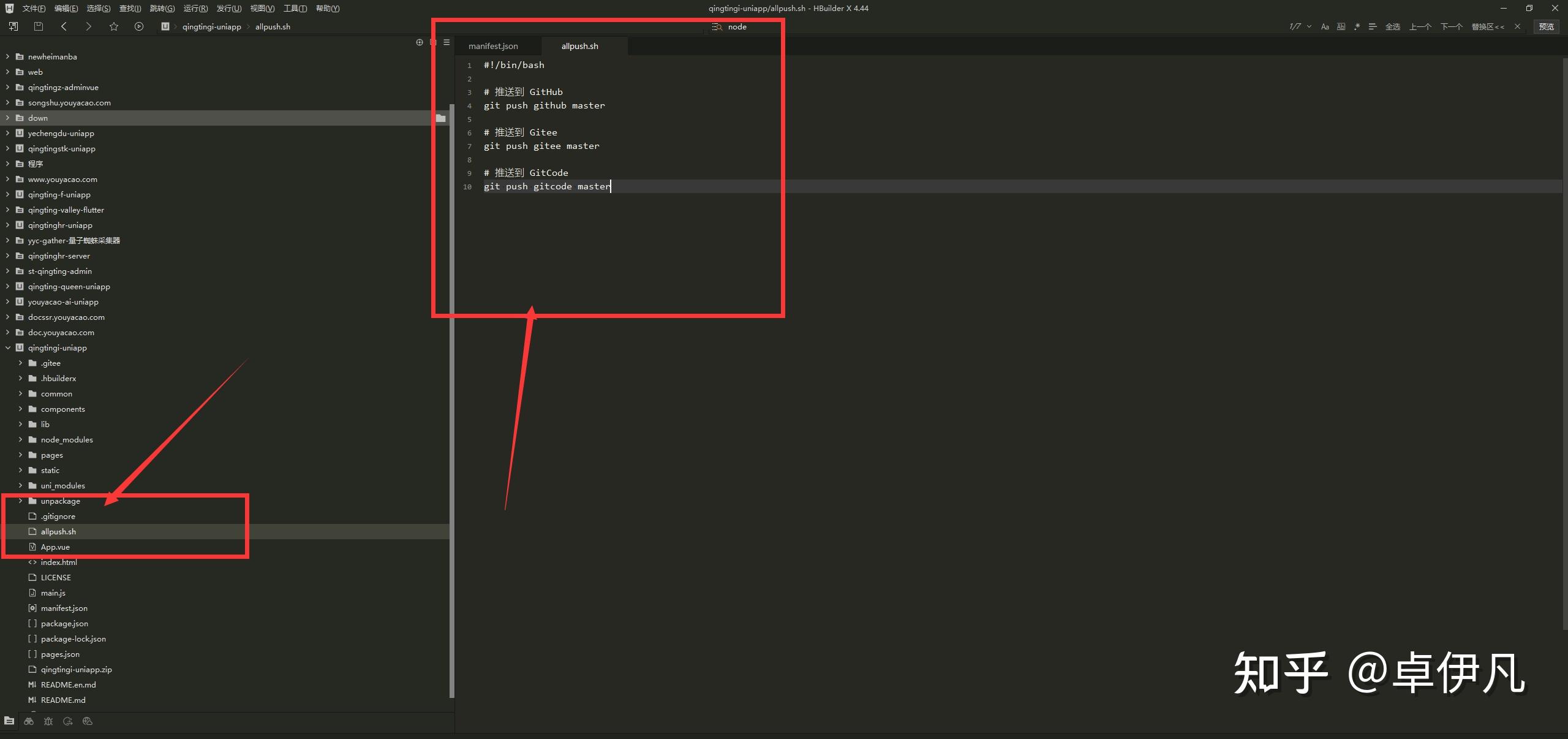Open the 运行(R) menu
Image resolution: width=1568 pixels, height=739 pixels.
pos(195,8)
